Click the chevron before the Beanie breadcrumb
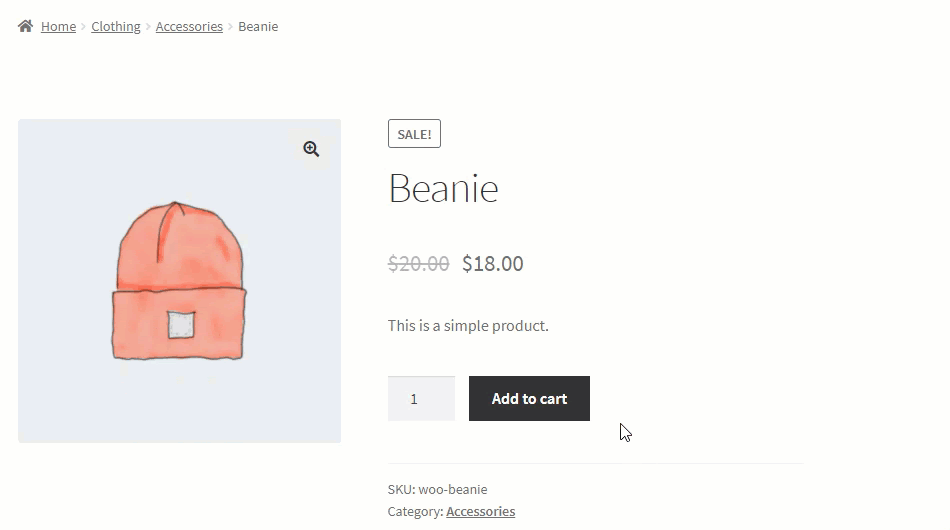950x530 pixels. click(x=230, y=27)
